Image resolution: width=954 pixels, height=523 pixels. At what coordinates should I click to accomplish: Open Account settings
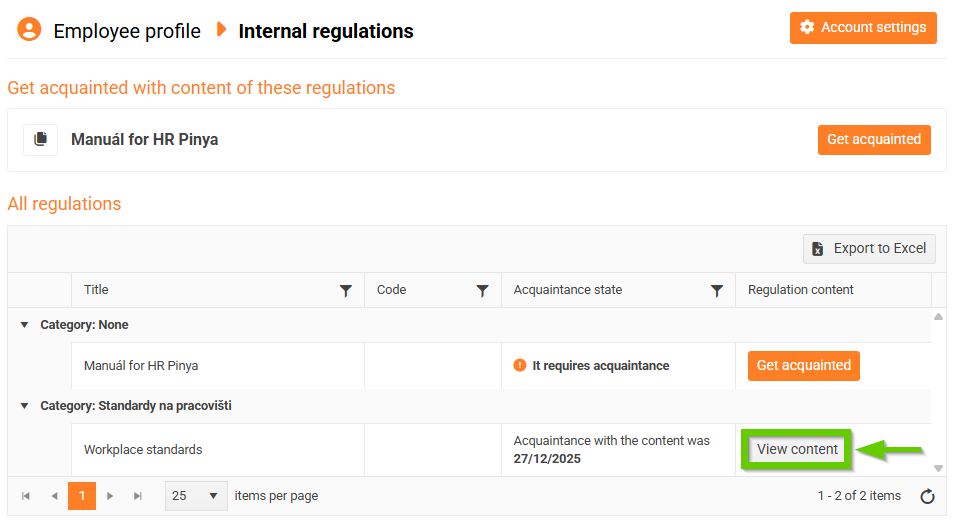pyautogui.click(x=863, y=28)
